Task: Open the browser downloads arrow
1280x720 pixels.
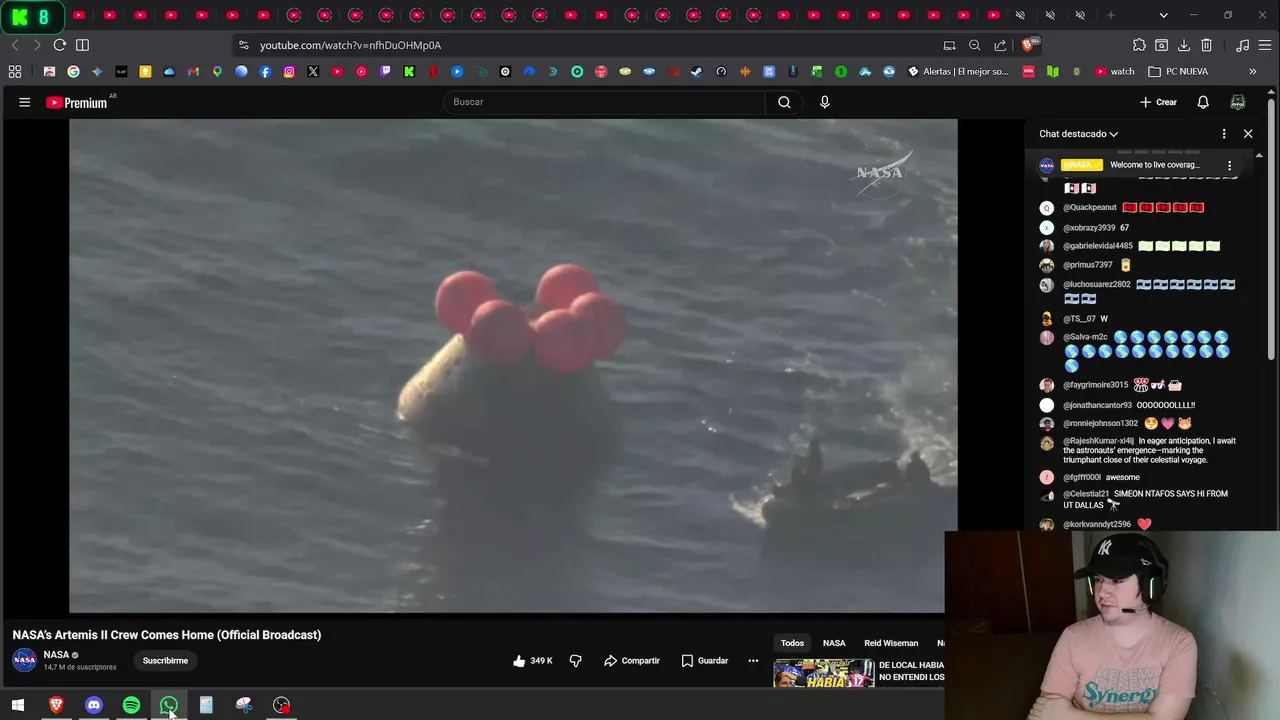Action: 1184,45
